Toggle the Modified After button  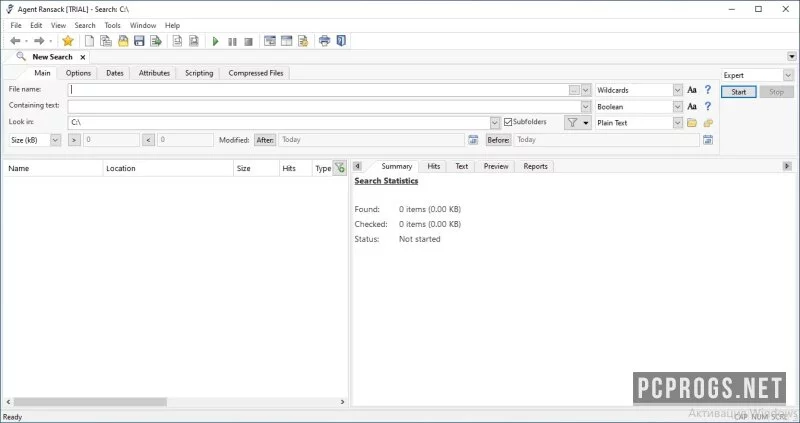click(x=265, y=140)
